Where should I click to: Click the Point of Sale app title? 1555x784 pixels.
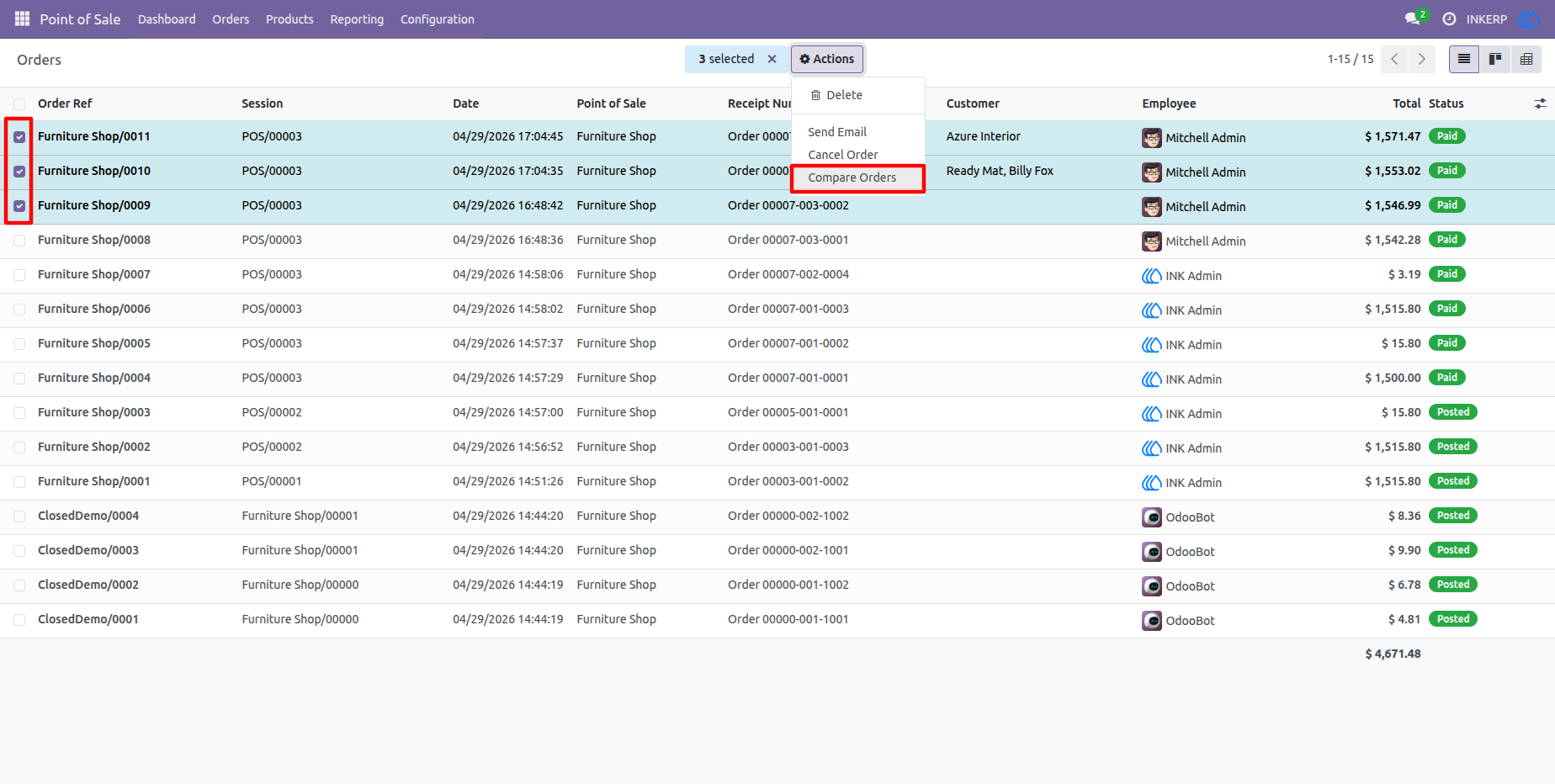tap(80, 19)
